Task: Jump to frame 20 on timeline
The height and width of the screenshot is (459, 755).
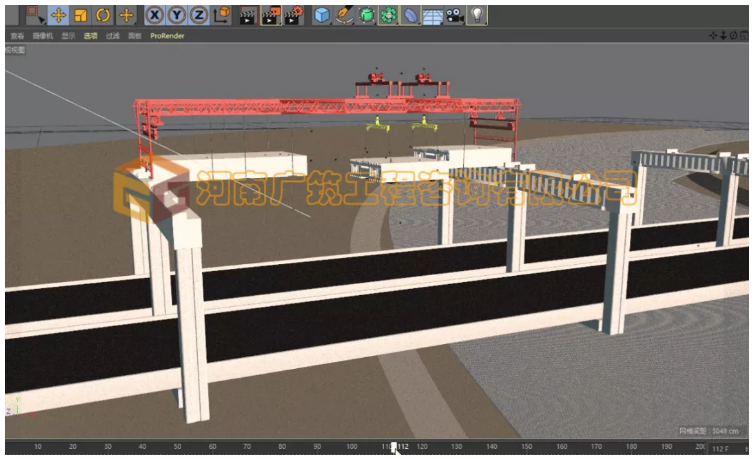Action: [73, 446]
